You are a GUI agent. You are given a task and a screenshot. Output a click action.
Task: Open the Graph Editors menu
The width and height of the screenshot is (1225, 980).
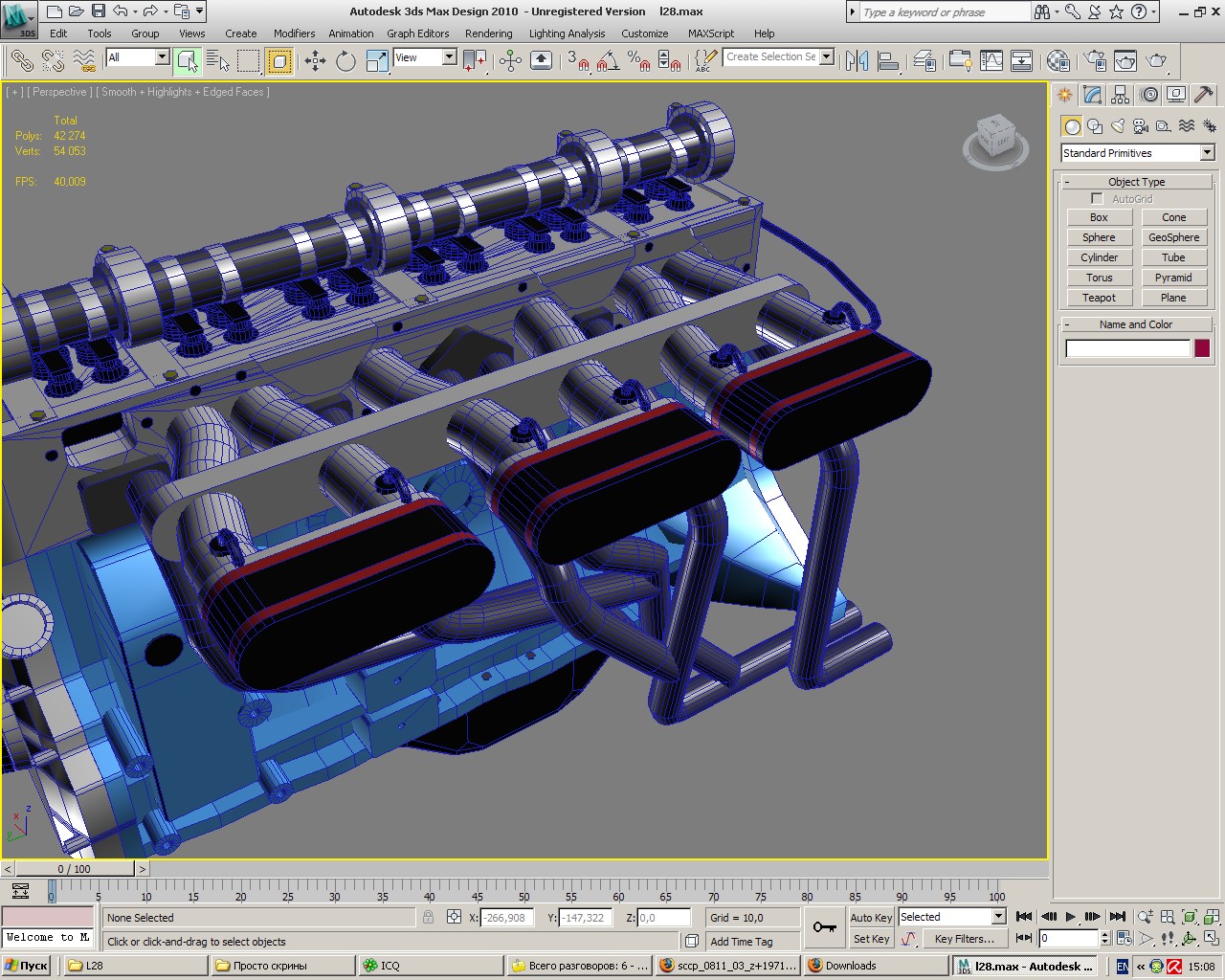point(417,33)
